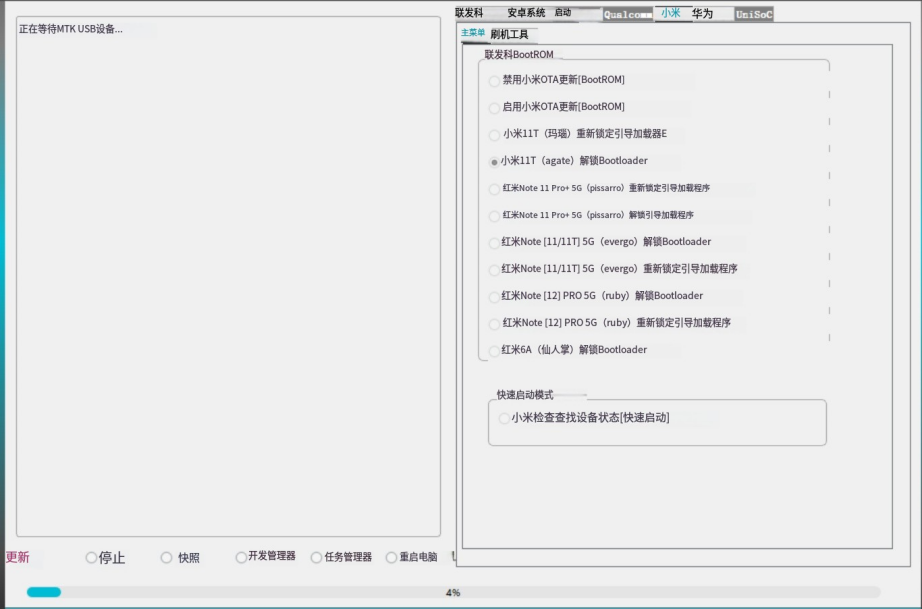Screen dimensions: 922x609
Task: Choose 红米Note [12] PRO 5G ruby 解锁Bootloader
Action: coord(596,296)
